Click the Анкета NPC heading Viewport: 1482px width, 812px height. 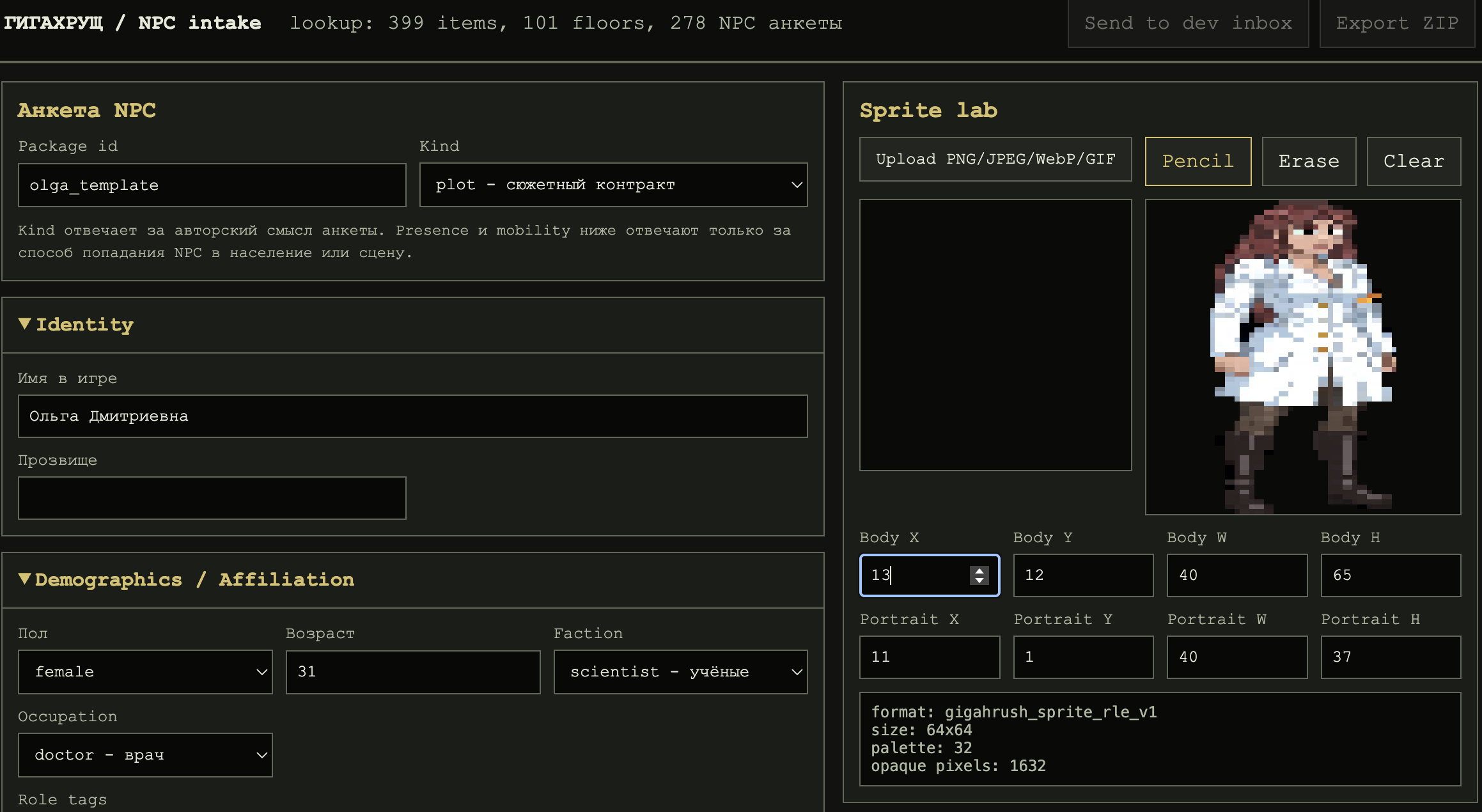[86, 110]
